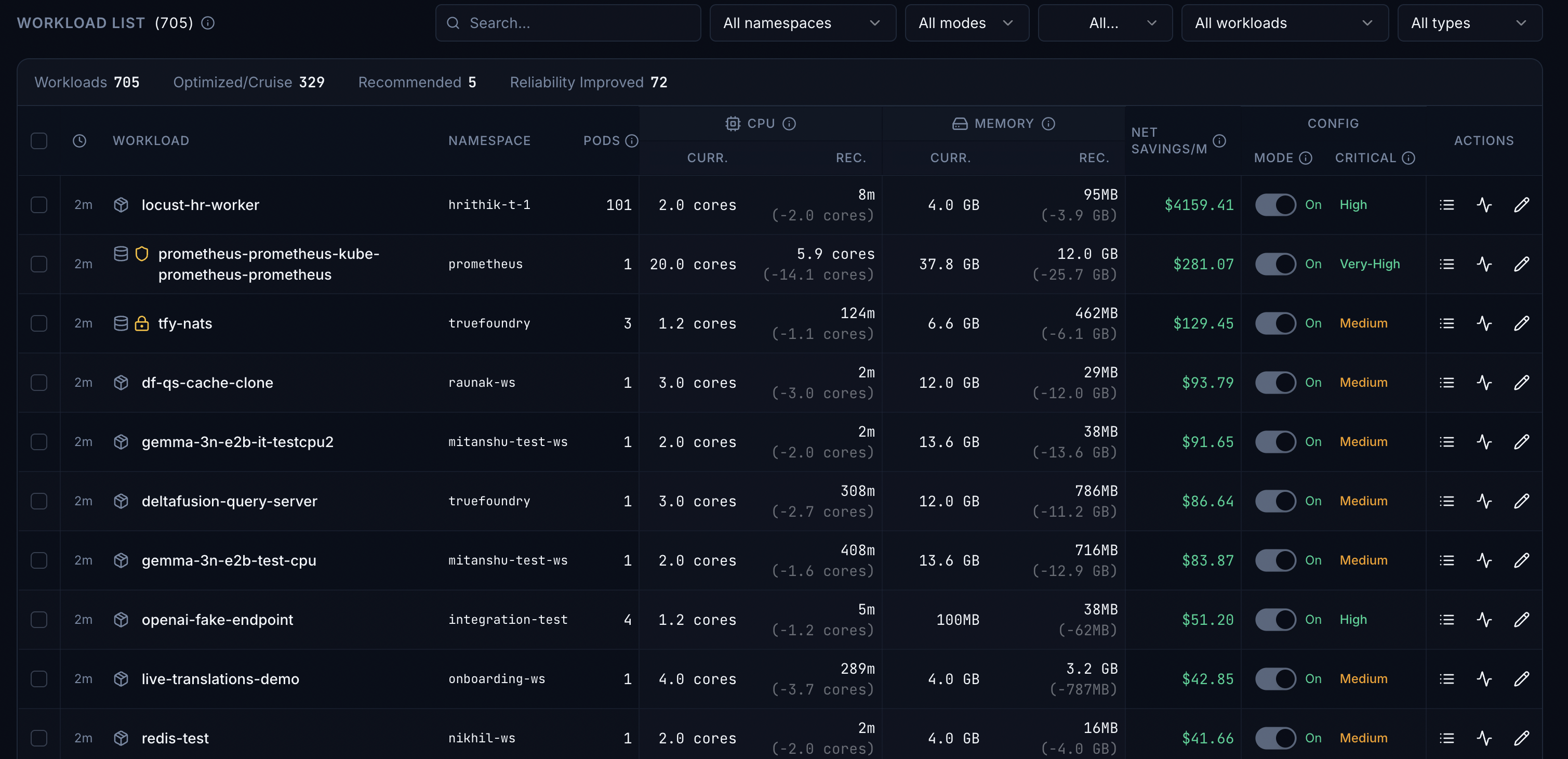
Task: Click the details list icon for redis-test
Action: (1447, 738)
